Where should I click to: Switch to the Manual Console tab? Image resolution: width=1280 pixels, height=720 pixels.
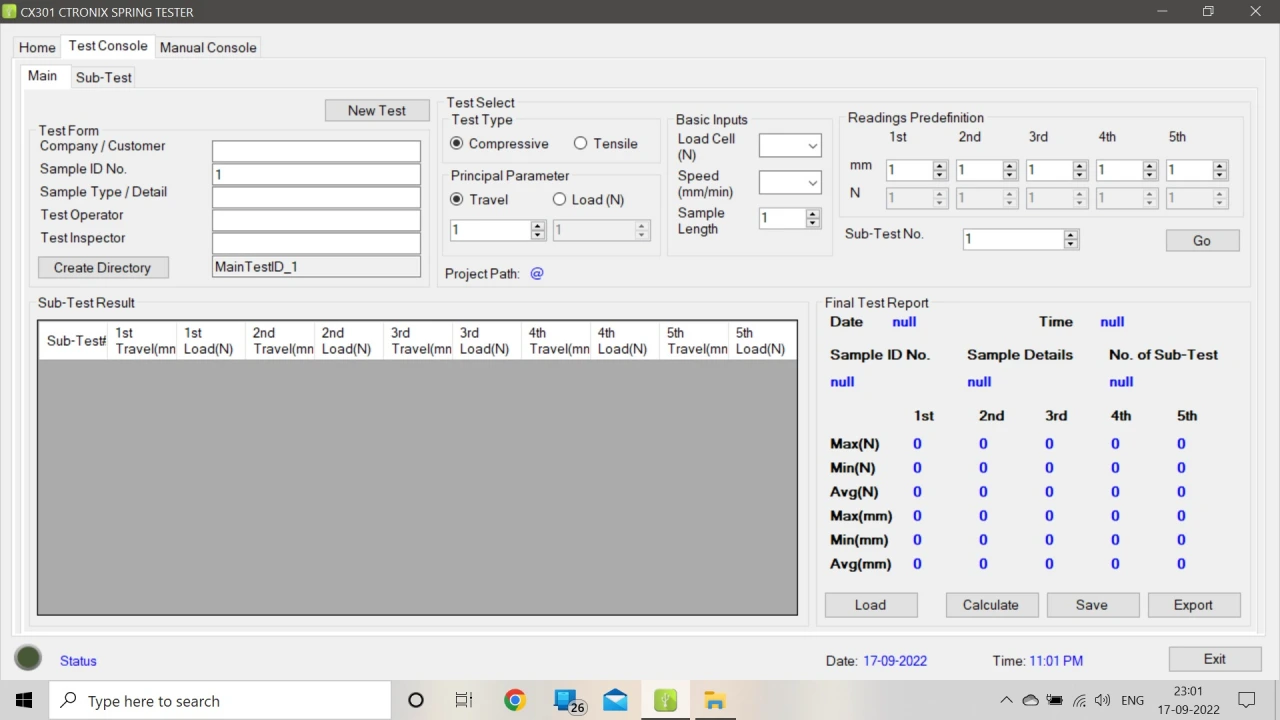tap(208, 47)
